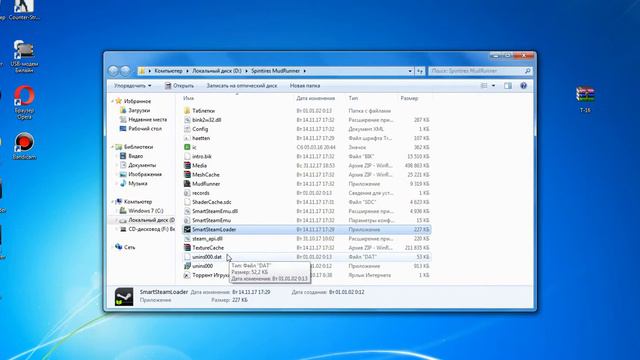Viewport: 640px width, 360px height.
Task: Select the Таблетки folder
Action: click(x=306, y=111)
